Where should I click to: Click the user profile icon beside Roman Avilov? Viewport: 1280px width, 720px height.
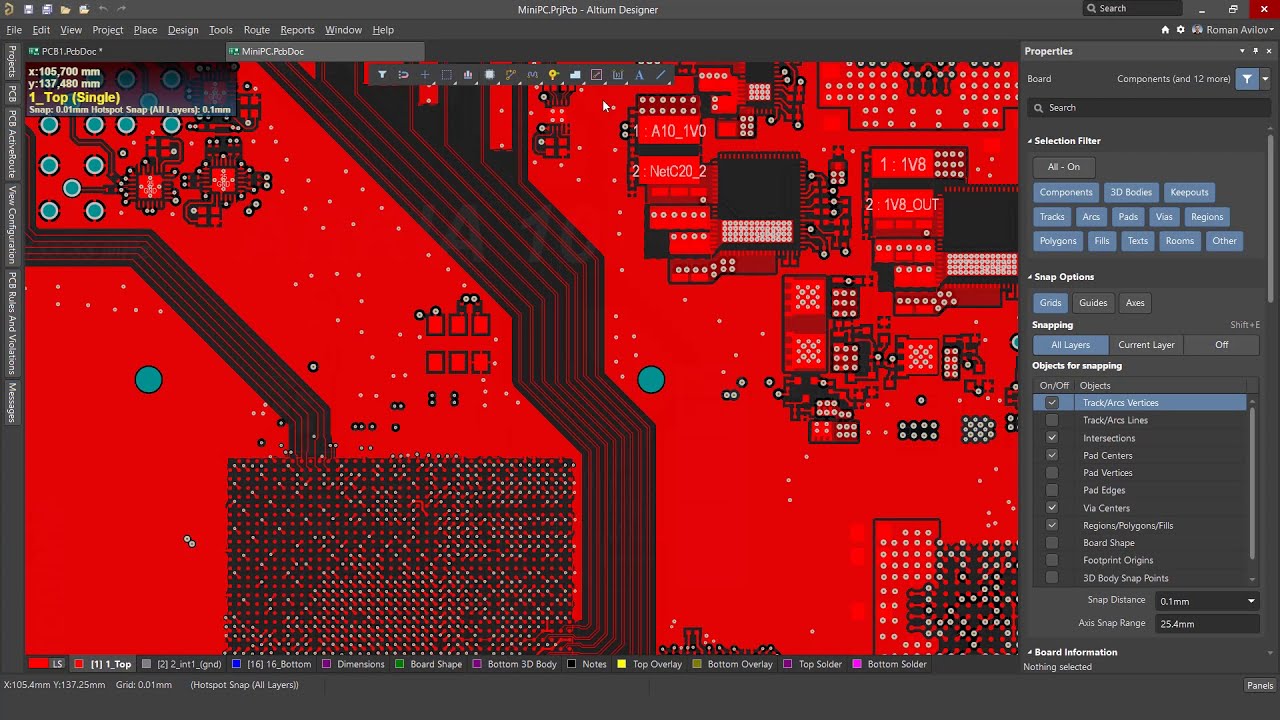1197,30
